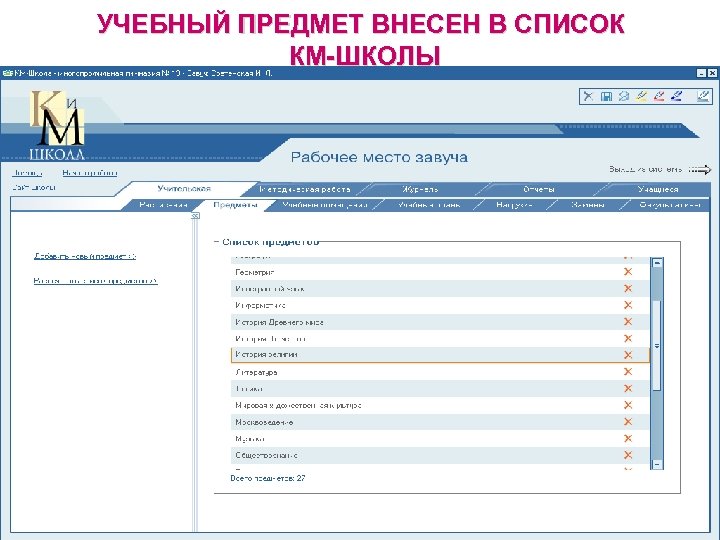The height and width of the screenshot is (540, 720).
Task: Select the Москвоведение row
Action: click(x=440, y=422)
